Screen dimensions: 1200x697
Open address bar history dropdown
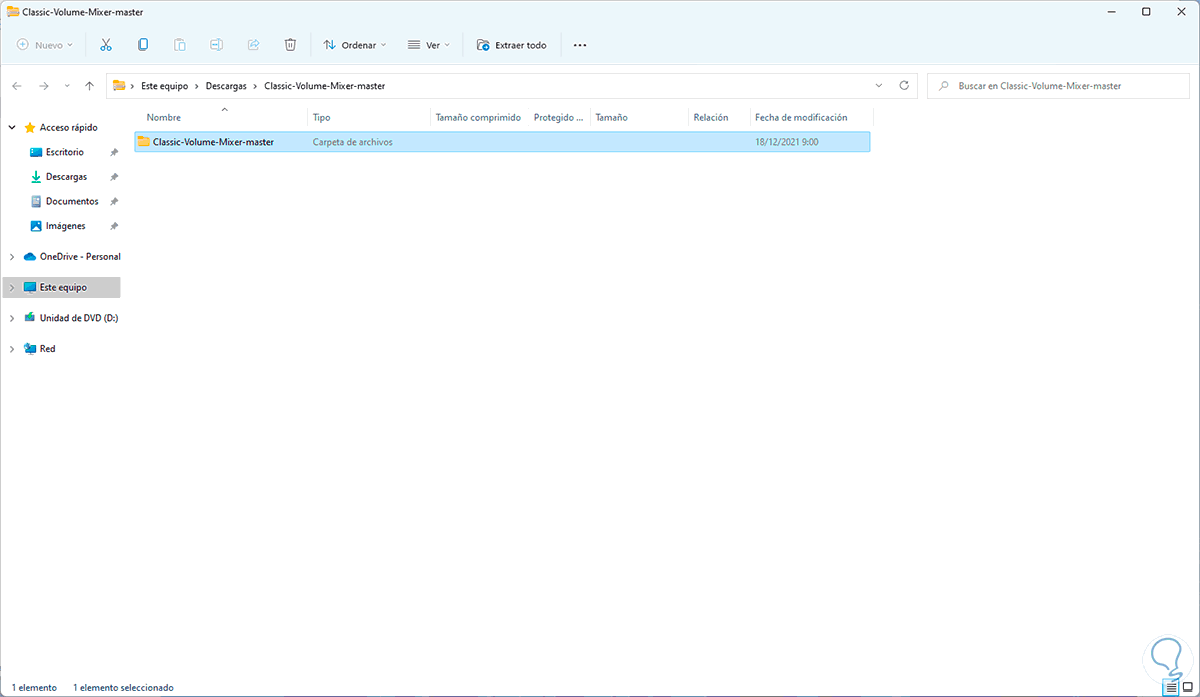tap(878, 86)
